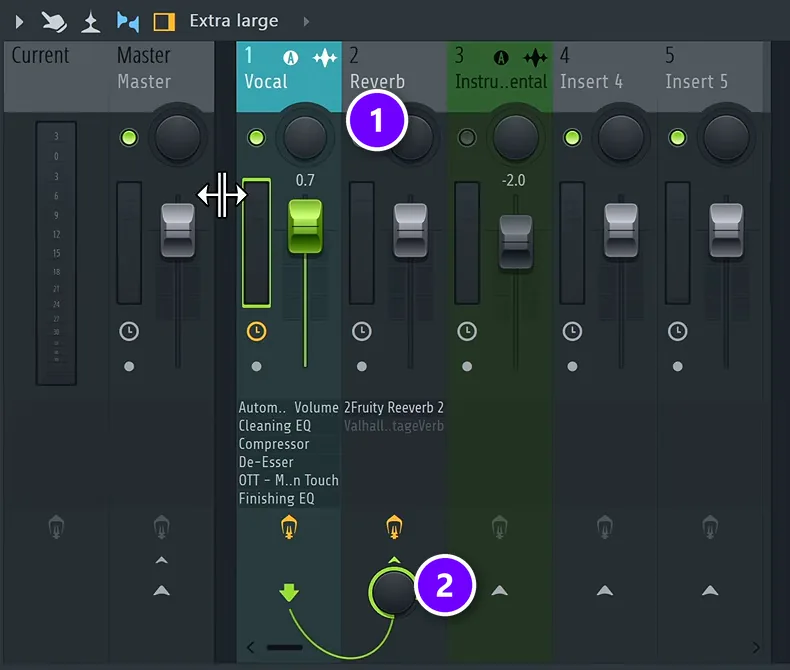790x670 pixels.
Task: Click the Master volume fader
Action: coord(178,230)
